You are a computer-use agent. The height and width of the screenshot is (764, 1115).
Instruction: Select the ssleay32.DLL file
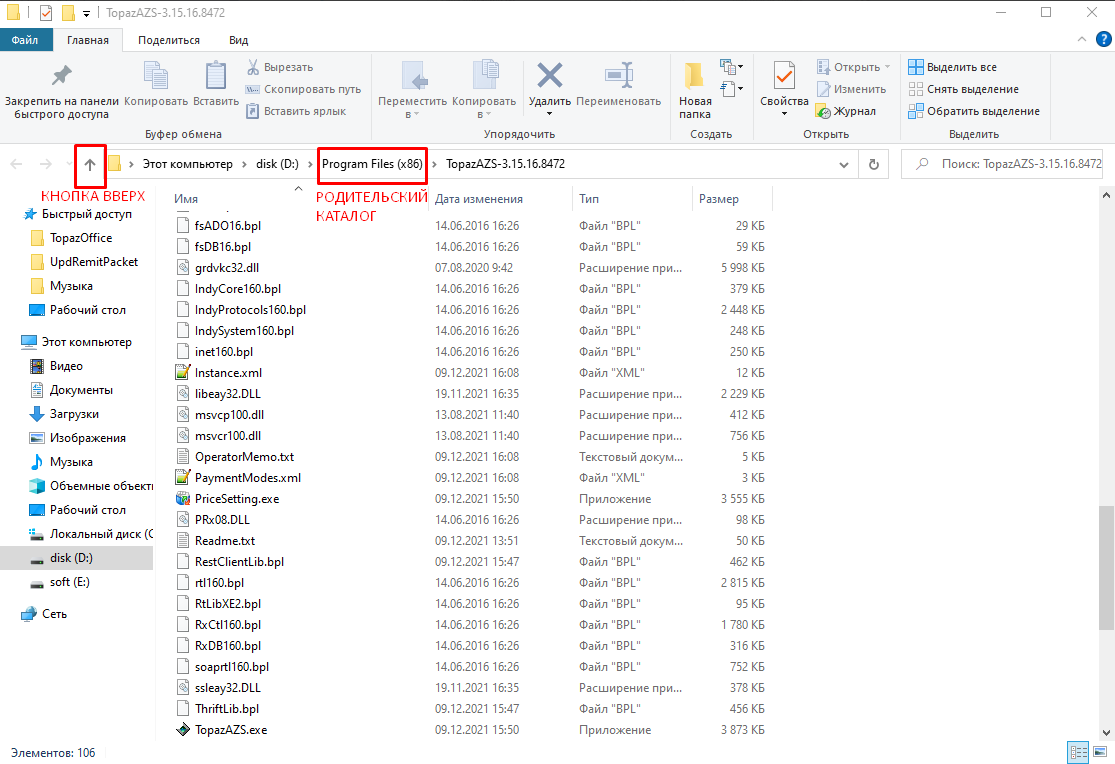228,688
